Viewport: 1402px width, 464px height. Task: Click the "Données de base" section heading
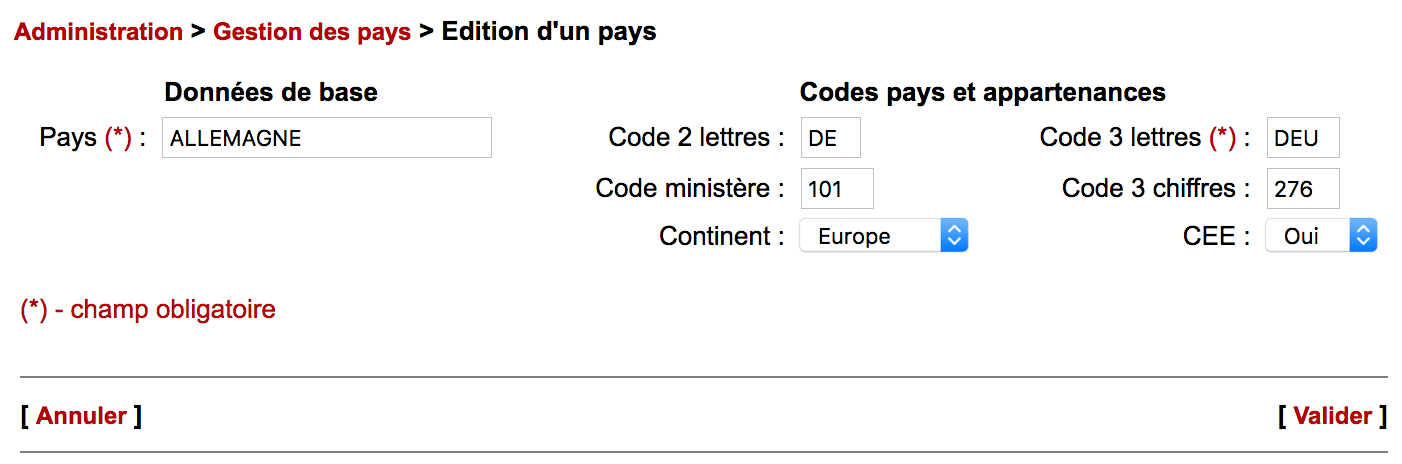point(271,93)
